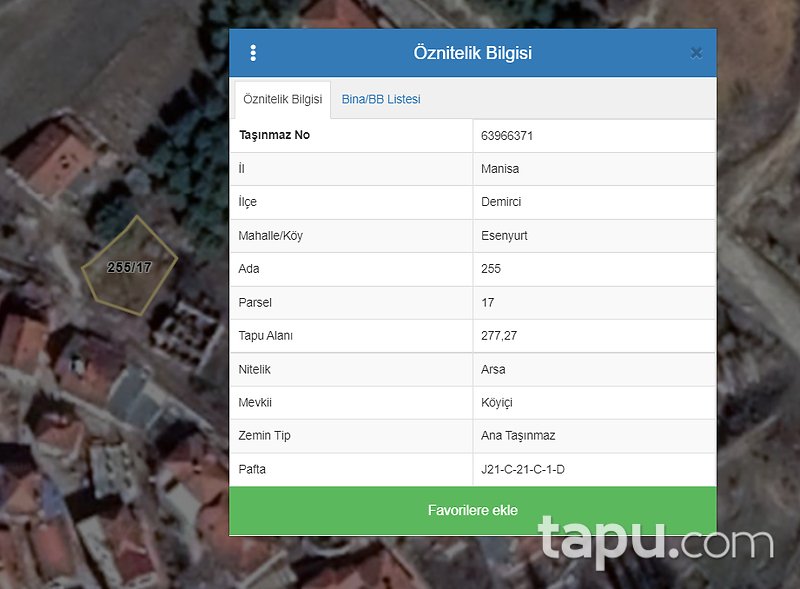
Task: Click the Mahalle/Köy row label
Action: pyautogui.click(x=271, y=236)
